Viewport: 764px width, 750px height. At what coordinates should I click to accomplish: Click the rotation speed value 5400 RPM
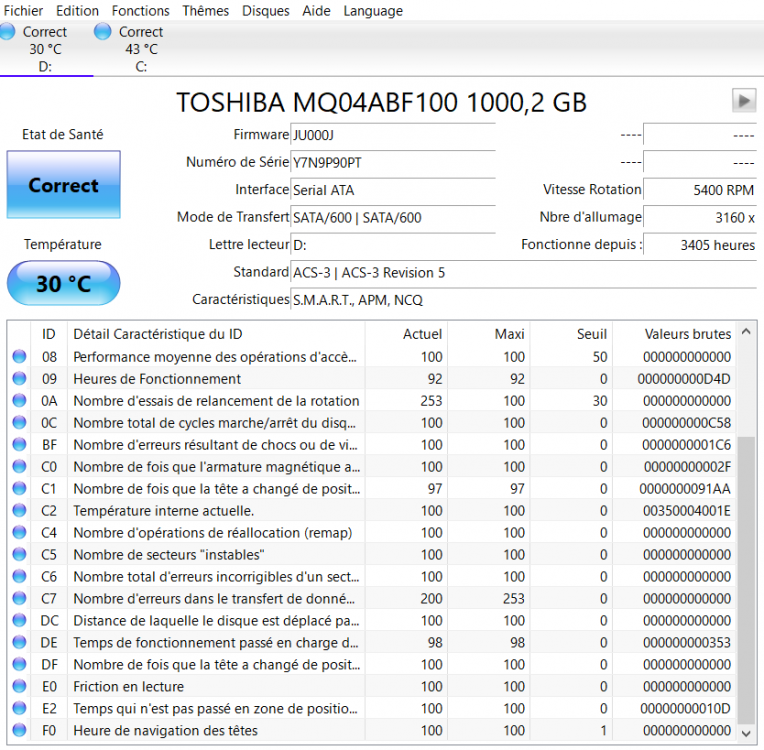click(700, 190)
